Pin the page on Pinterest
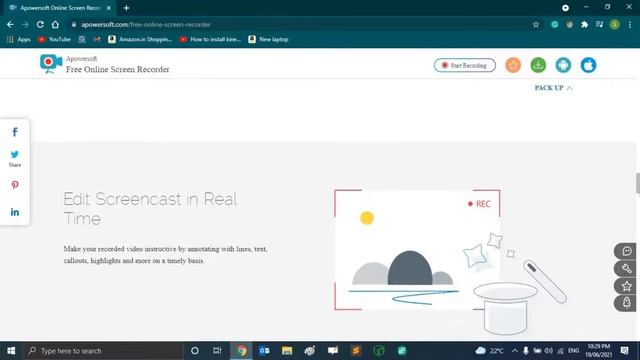This screenshot has height=360, width=640. coord(15,185)
